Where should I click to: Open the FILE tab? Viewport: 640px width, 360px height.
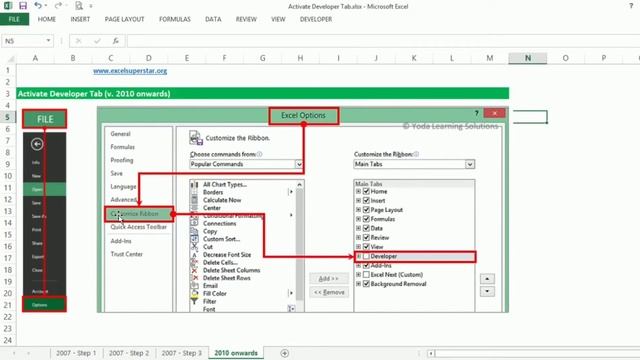(14, 19)
